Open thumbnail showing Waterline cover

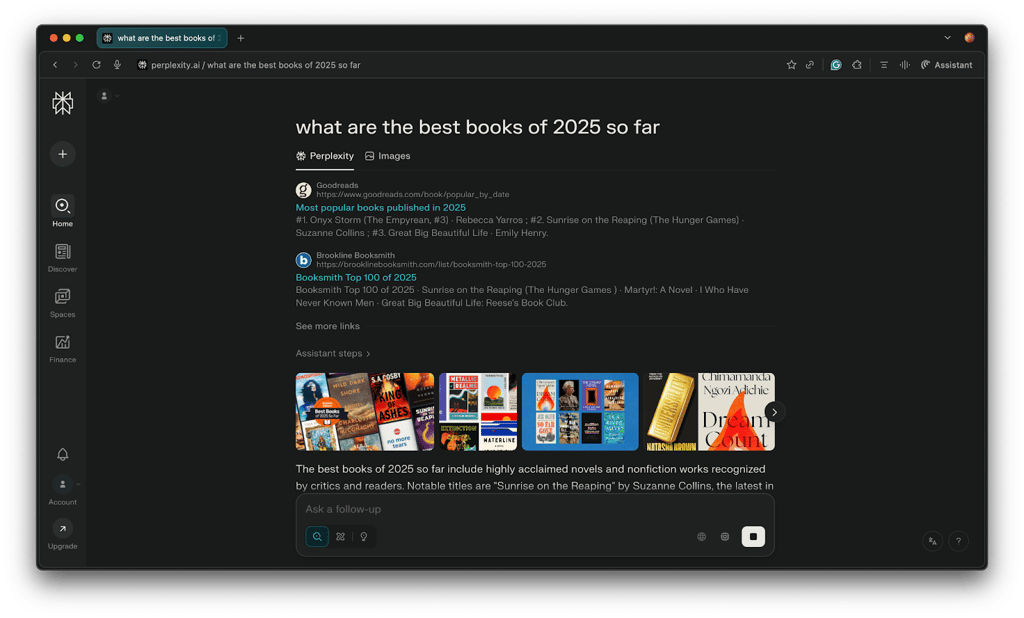[x=478, y=412]
